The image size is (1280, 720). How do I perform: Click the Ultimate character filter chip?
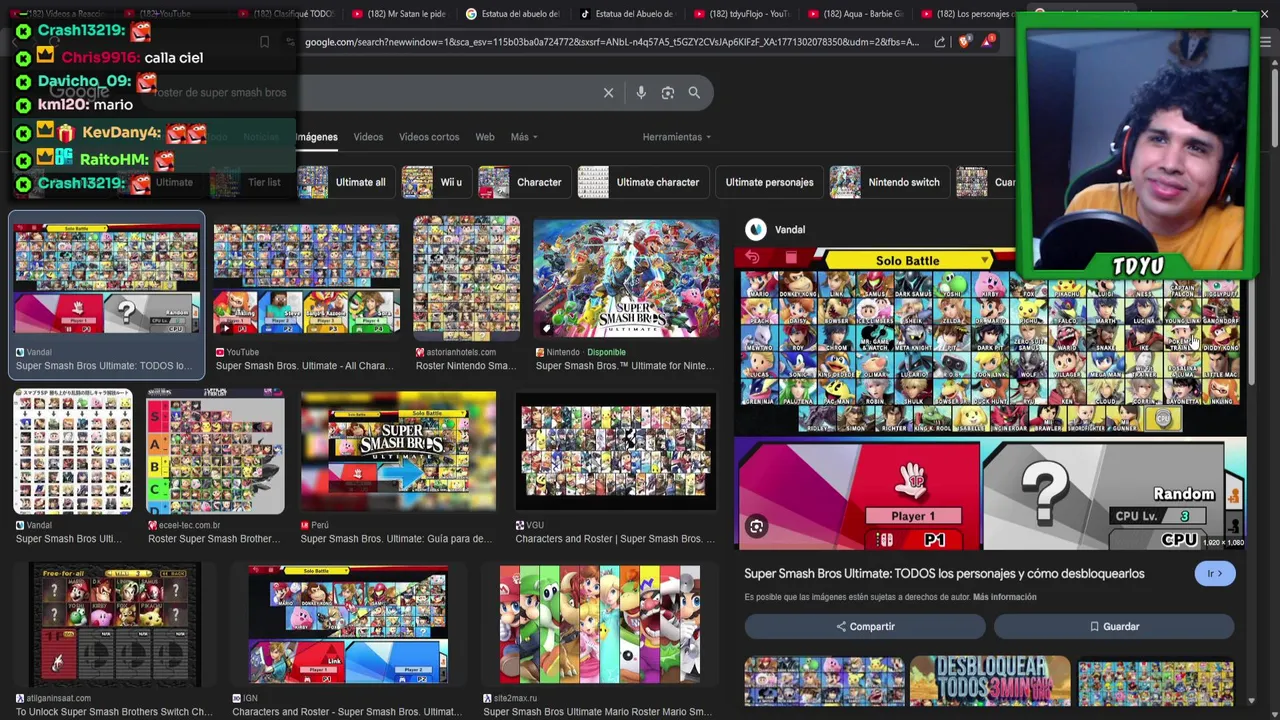(642, 182)
